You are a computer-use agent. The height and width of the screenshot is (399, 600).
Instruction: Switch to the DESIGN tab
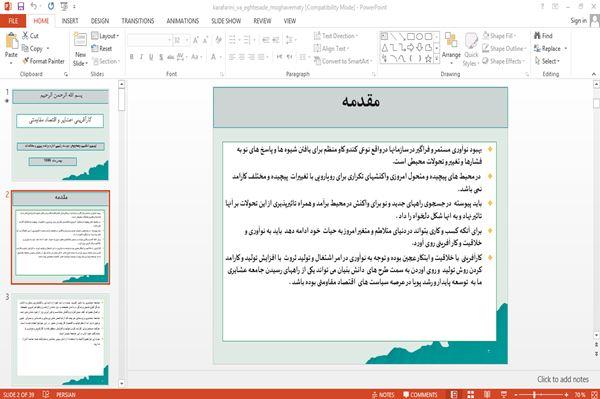[99, 21]
